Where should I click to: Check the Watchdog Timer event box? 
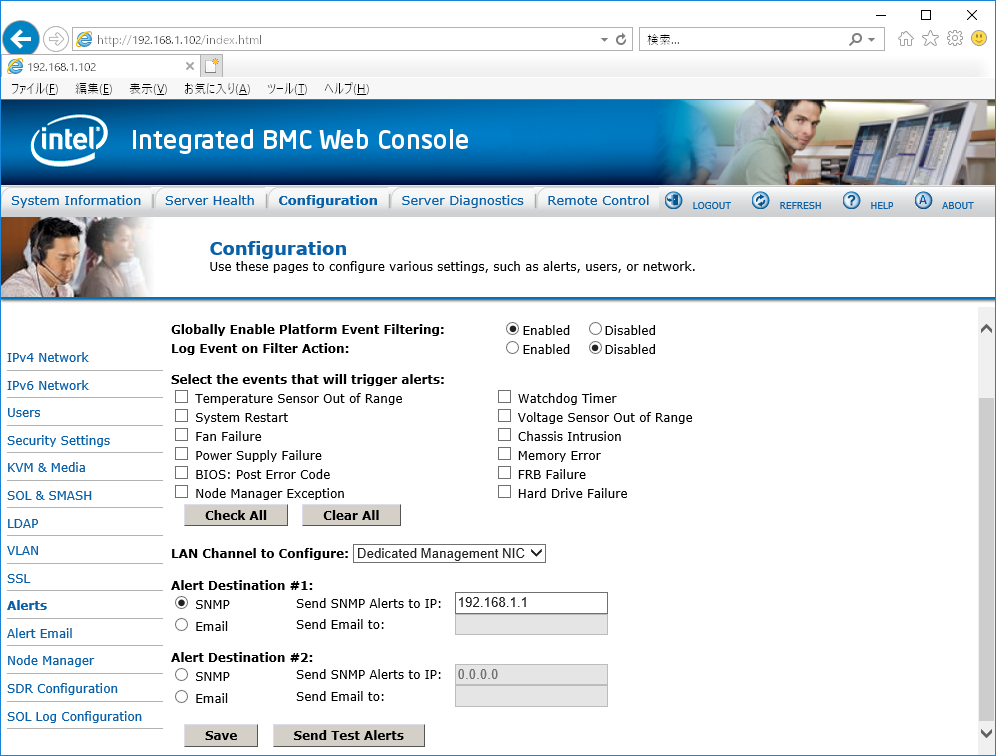click(x=504, y=397)
